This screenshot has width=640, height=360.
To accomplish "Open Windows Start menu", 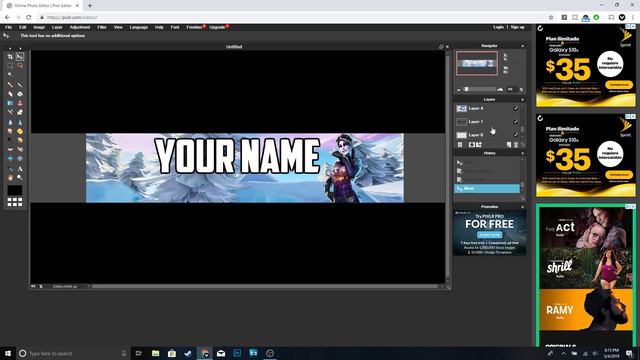I will pos(8,353).
